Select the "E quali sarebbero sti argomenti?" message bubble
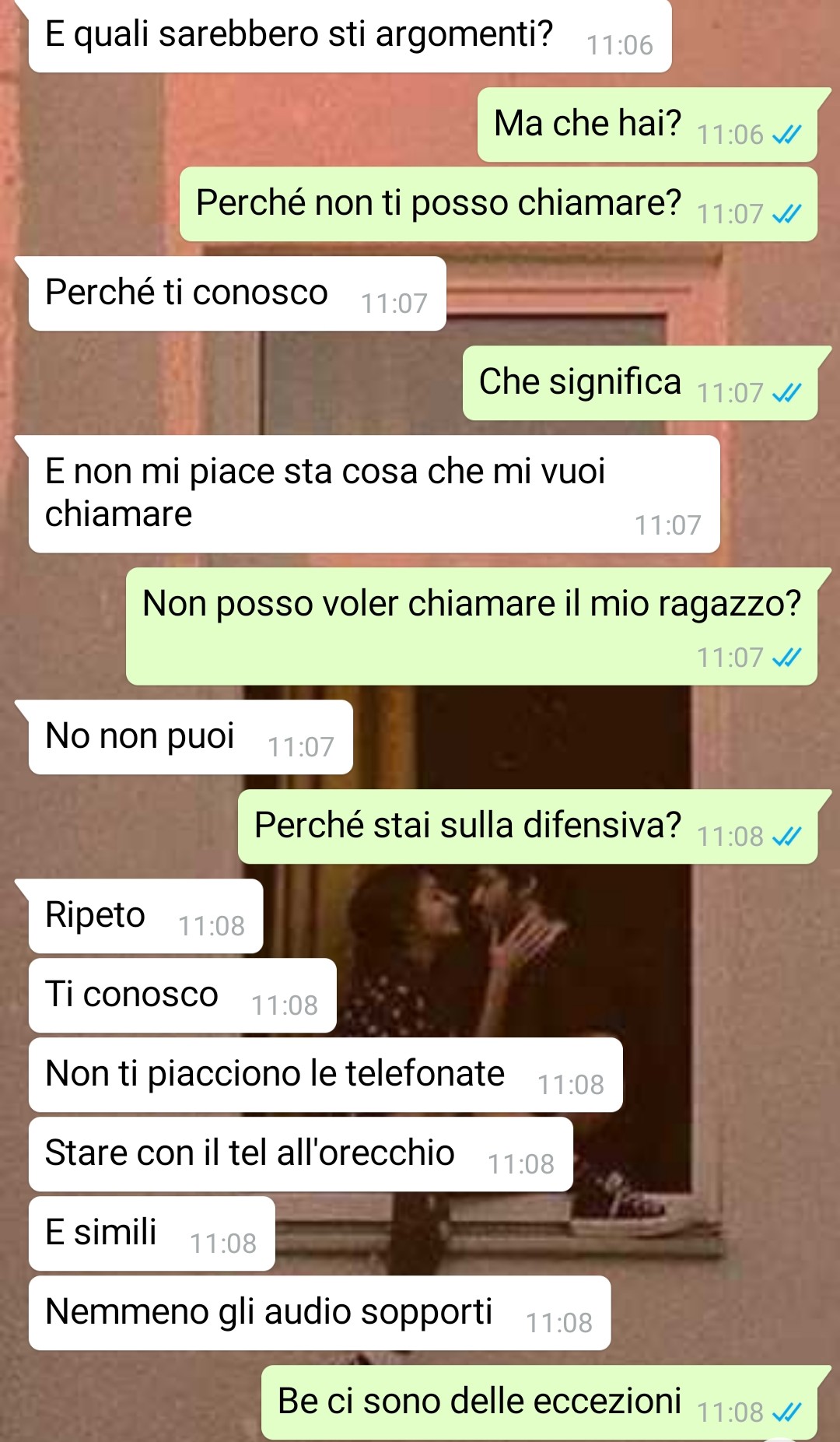Screen dimensions: 840x1442 tap(350, 36)
